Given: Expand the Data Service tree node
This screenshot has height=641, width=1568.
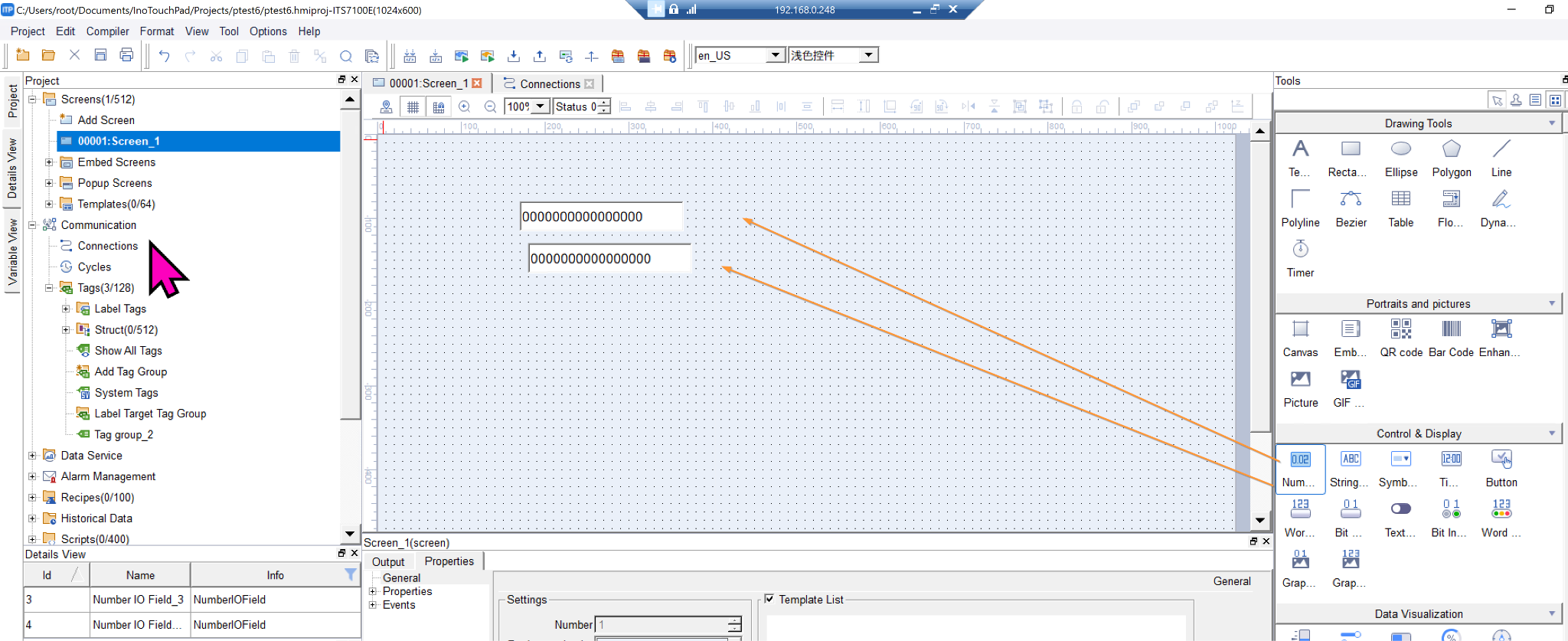Looking at the screenshot, I should pyautogui.click(x=32, y=456).
